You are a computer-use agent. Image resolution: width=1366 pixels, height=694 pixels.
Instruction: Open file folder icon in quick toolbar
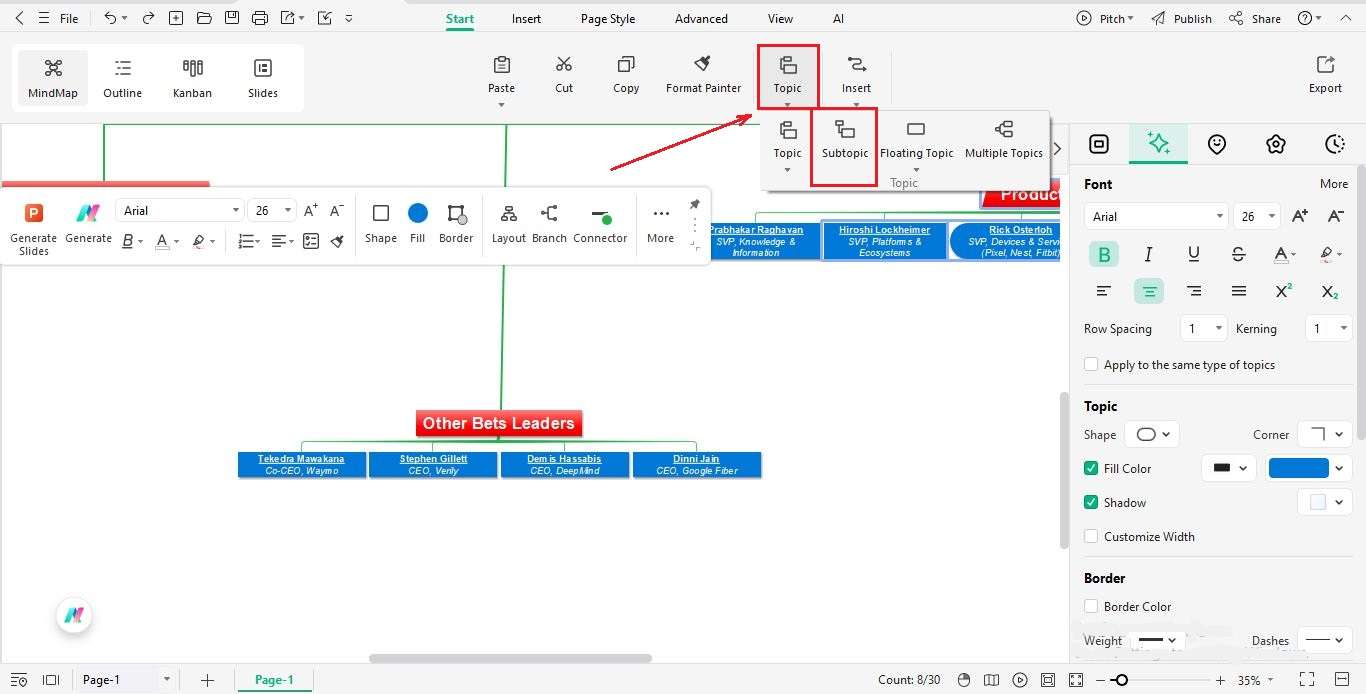(204, 18)
